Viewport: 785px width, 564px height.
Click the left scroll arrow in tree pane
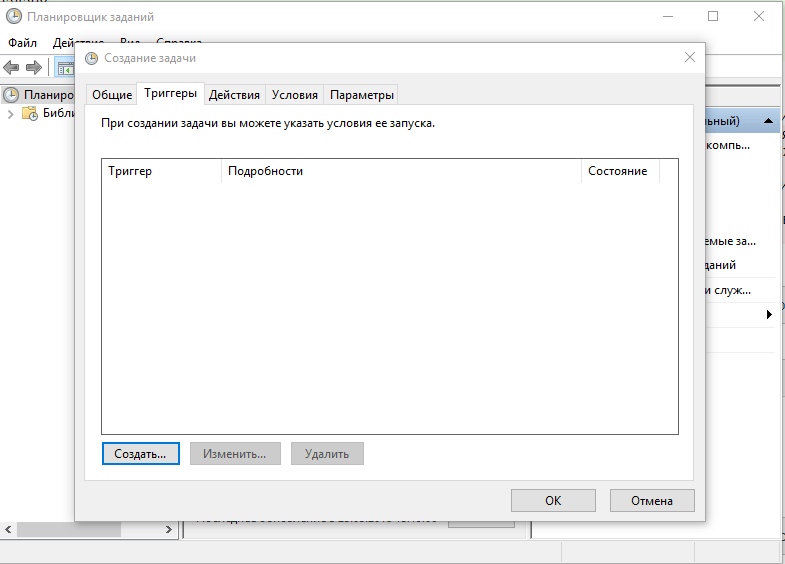(x=8, y=529)
